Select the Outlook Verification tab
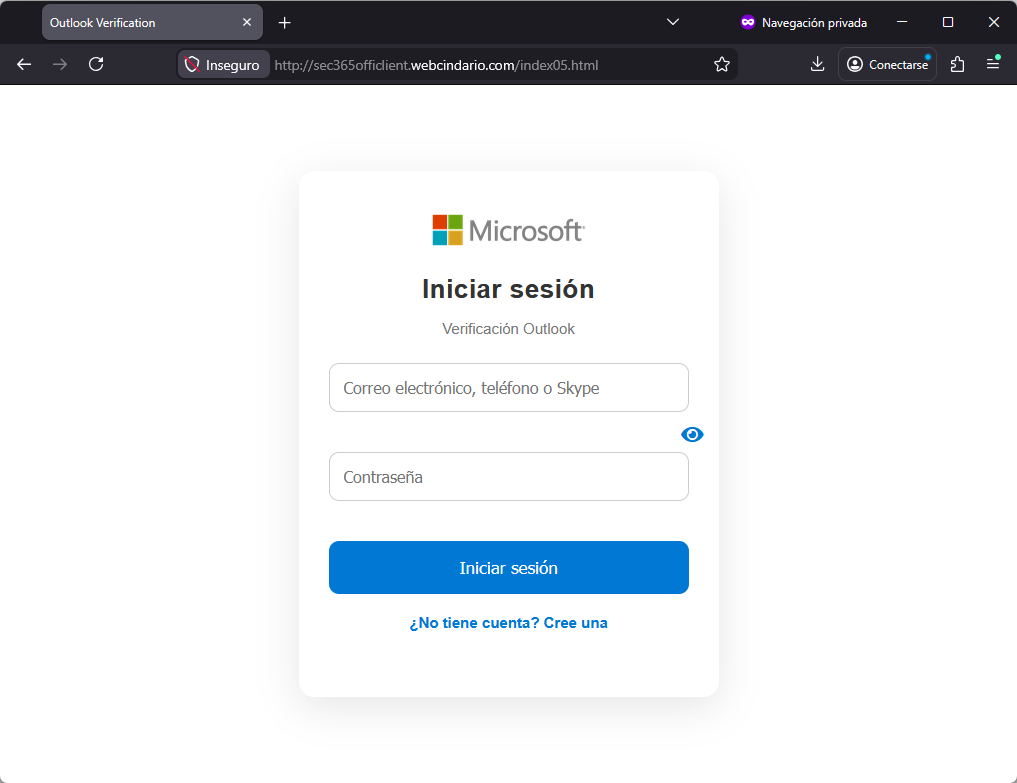Viewport: 1017px width, 783px height. (140, 22)
